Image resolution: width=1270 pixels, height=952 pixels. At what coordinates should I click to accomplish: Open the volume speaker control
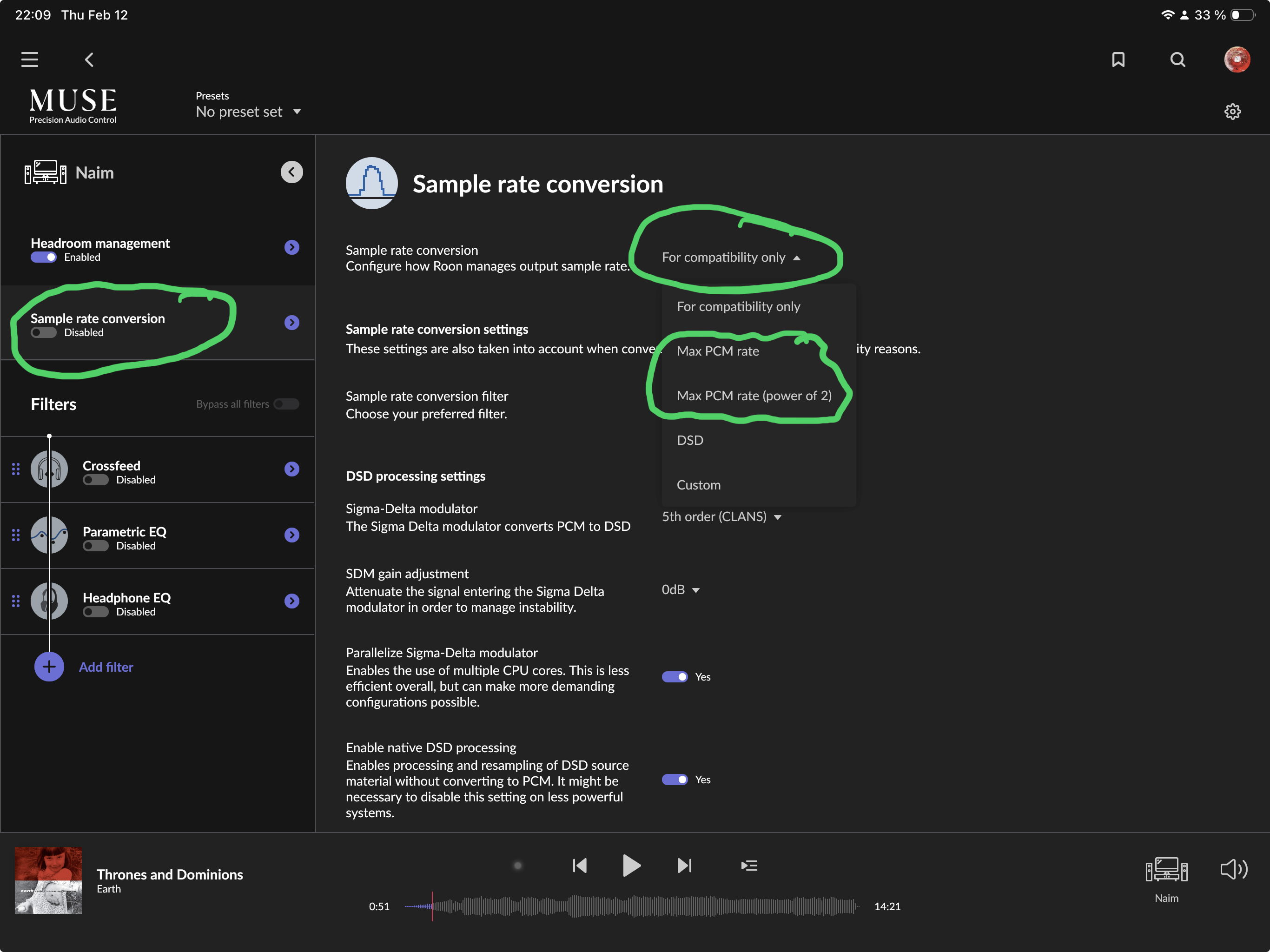click(x=1233, y=869)
